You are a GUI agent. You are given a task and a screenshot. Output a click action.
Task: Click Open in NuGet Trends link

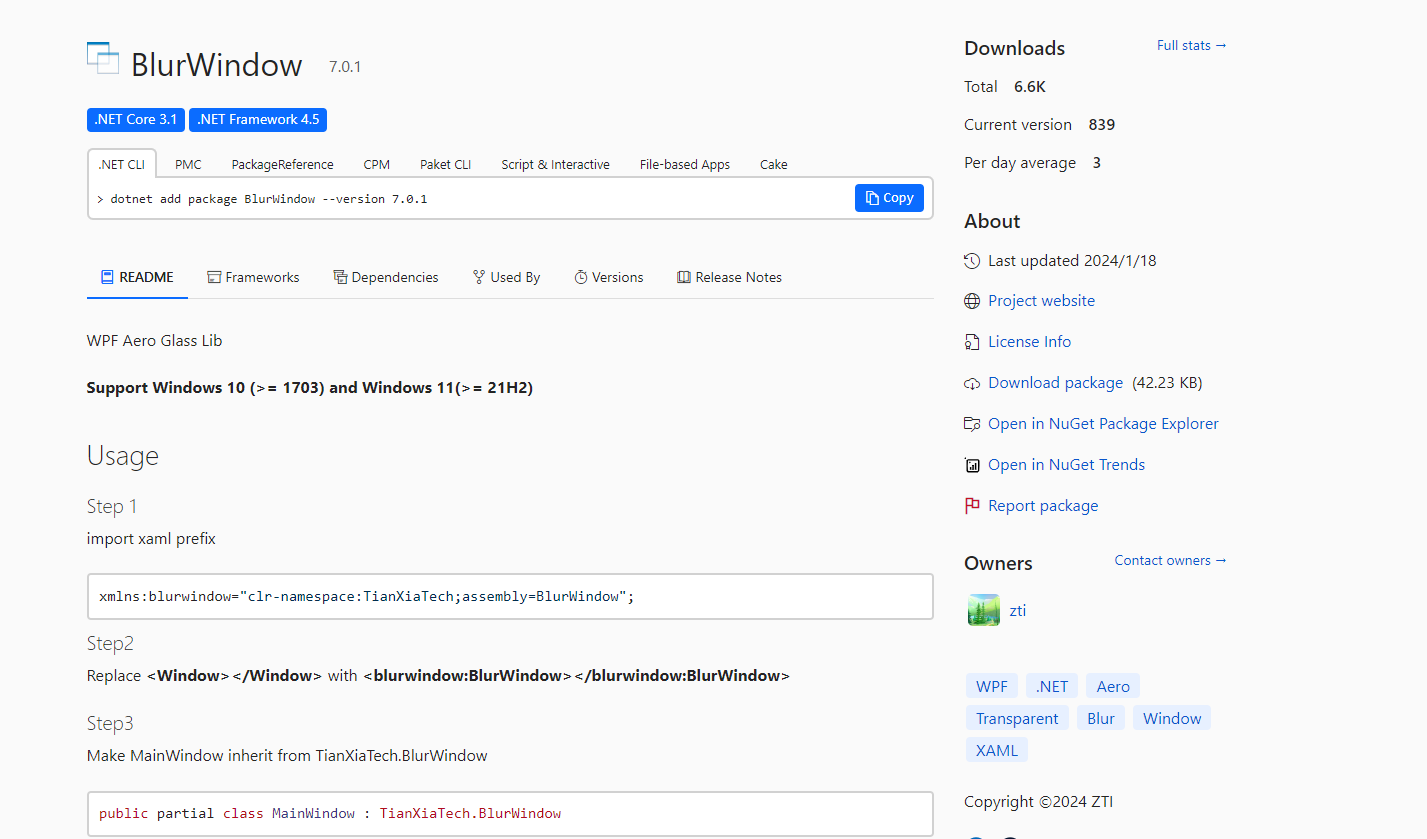tap(1066, 465)
